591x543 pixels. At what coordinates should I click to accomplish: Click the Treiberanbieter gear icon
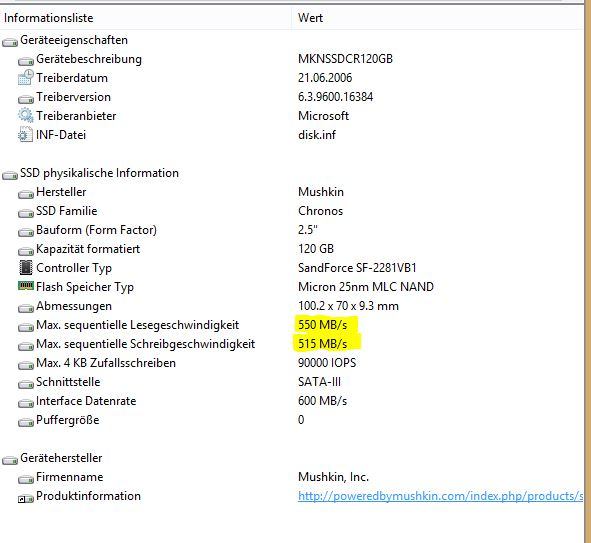[x=26, y=115]
